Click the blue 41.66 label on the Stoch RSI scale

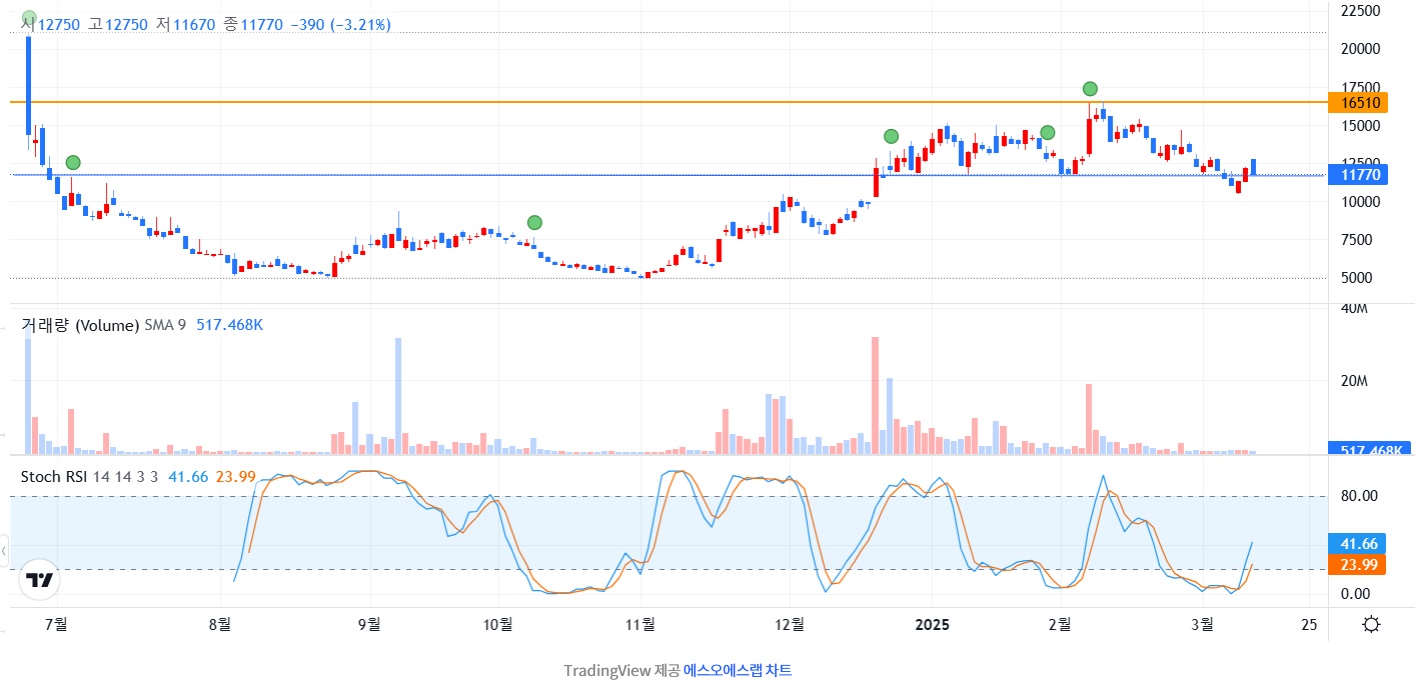click(1357, 544)
